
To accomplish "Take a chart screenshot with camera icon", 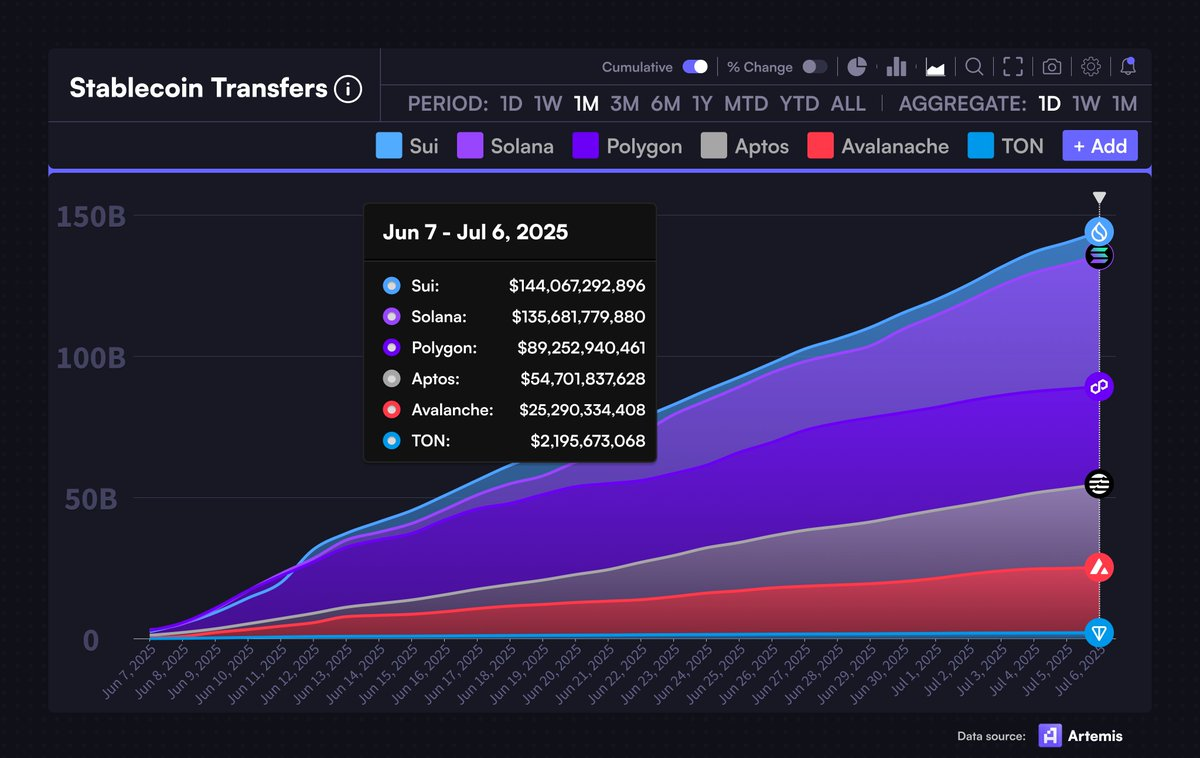I will (1052, 67).
